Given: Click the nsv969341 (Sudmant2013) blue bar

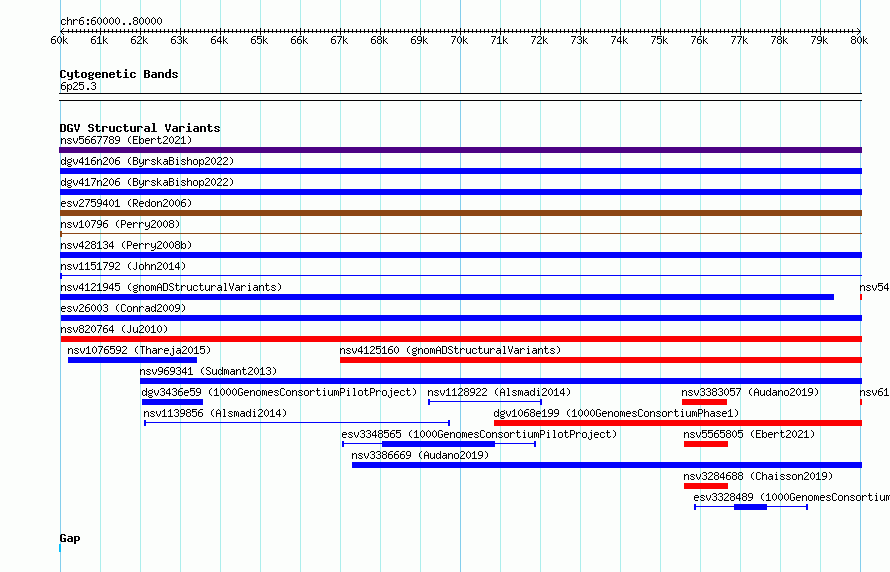Looking at the screenshot, I should click(501, 381).
